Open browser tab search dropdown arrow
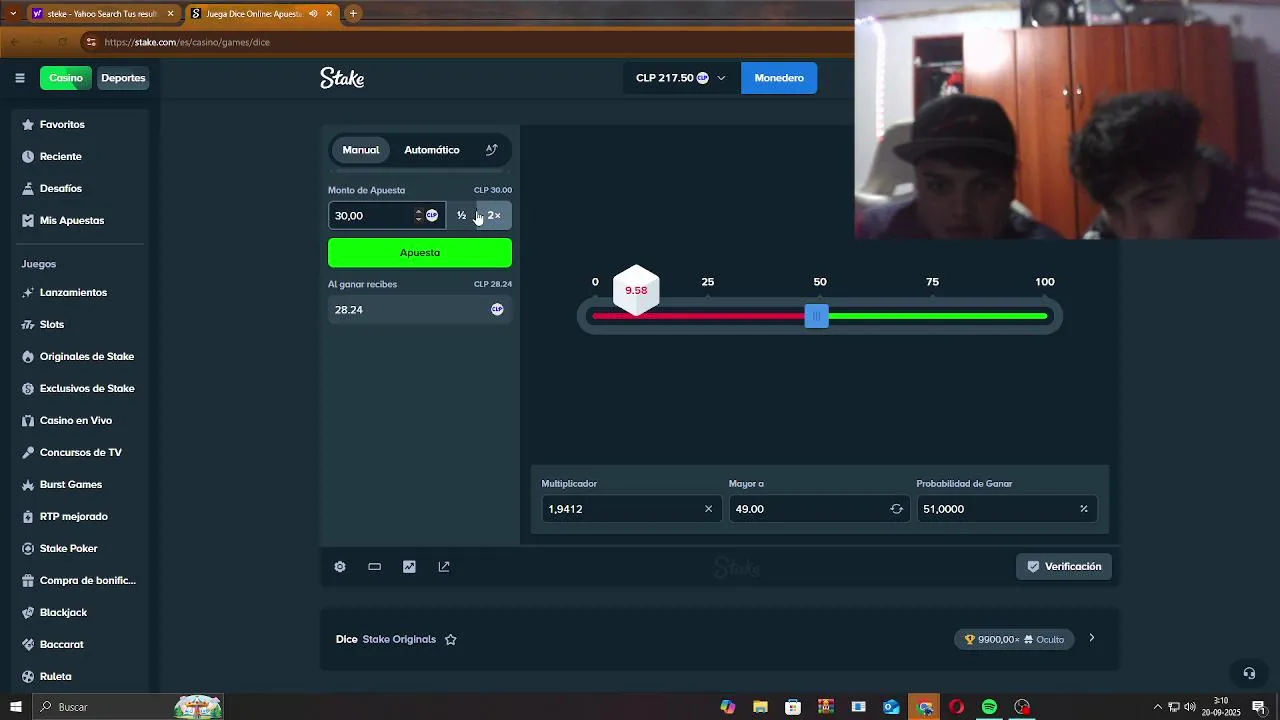 [12, 14]
